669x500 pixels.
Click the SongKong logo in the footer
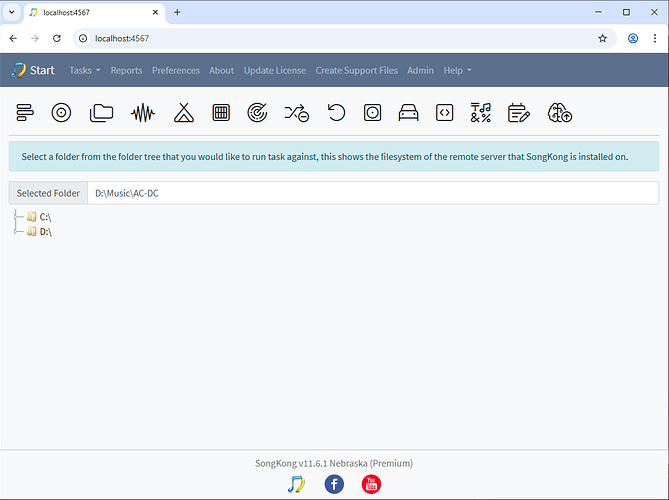pyautogui.click(x=297, y=484)
